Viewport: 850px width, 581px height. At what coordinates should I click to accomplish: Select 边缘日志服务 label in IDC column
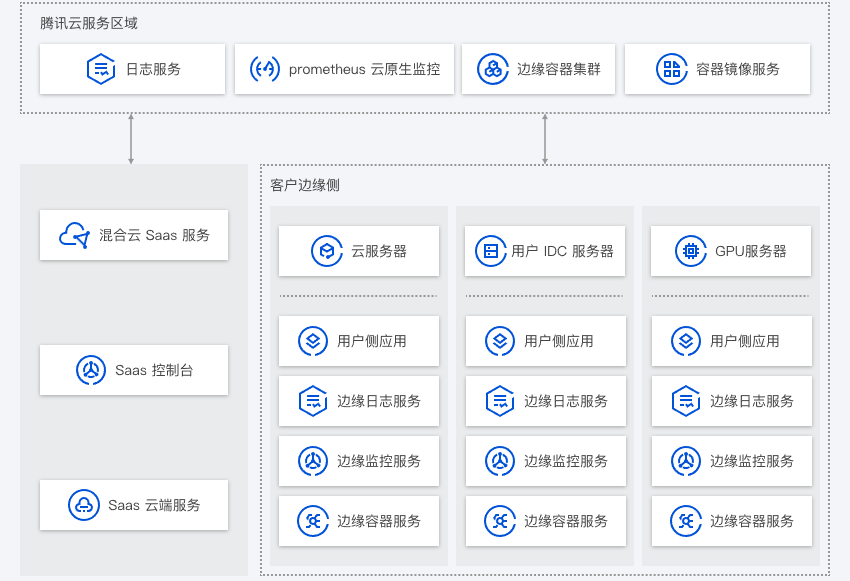pyautogui.click(x=565, y=401)
